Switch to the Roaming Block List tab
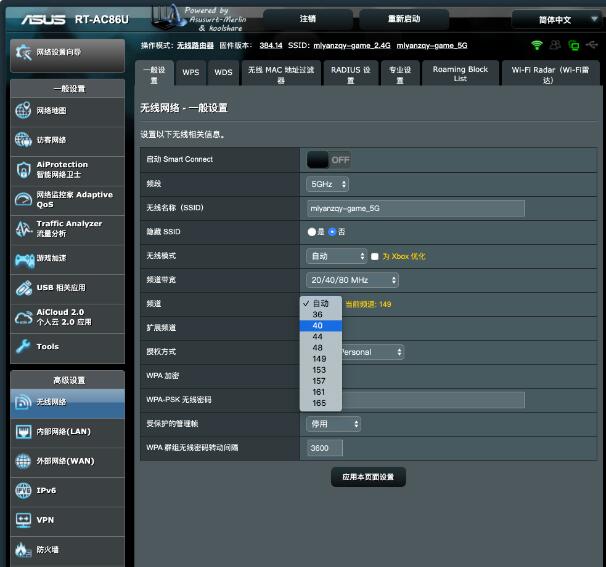The image size is (606, 567). tap(460, 73)
